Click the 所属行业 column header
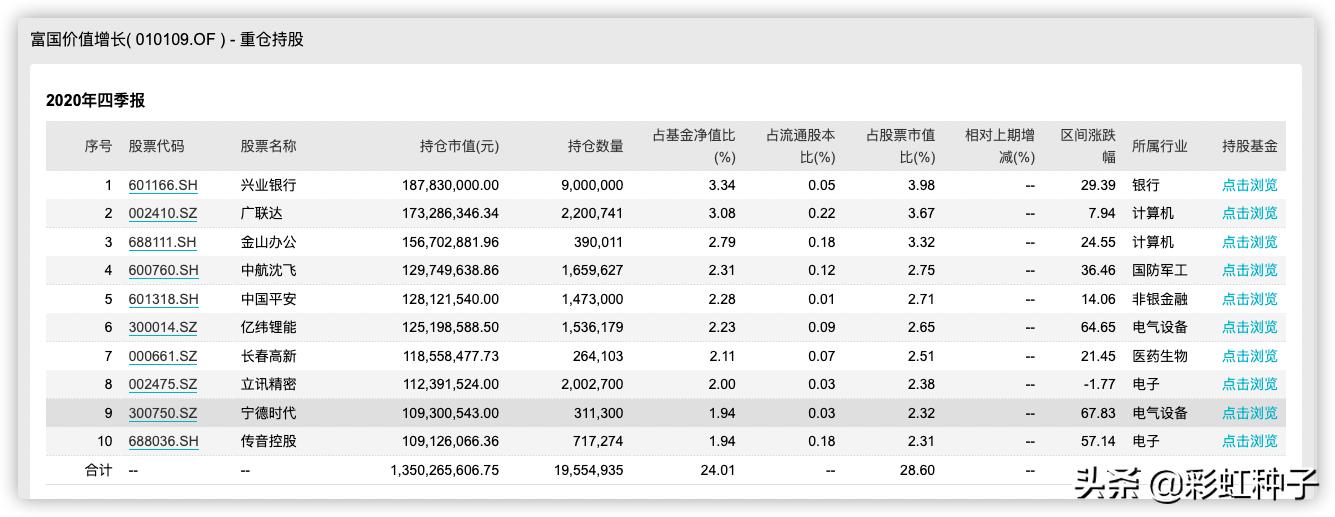This screenshot has height=517, width=1335. 1160,146
